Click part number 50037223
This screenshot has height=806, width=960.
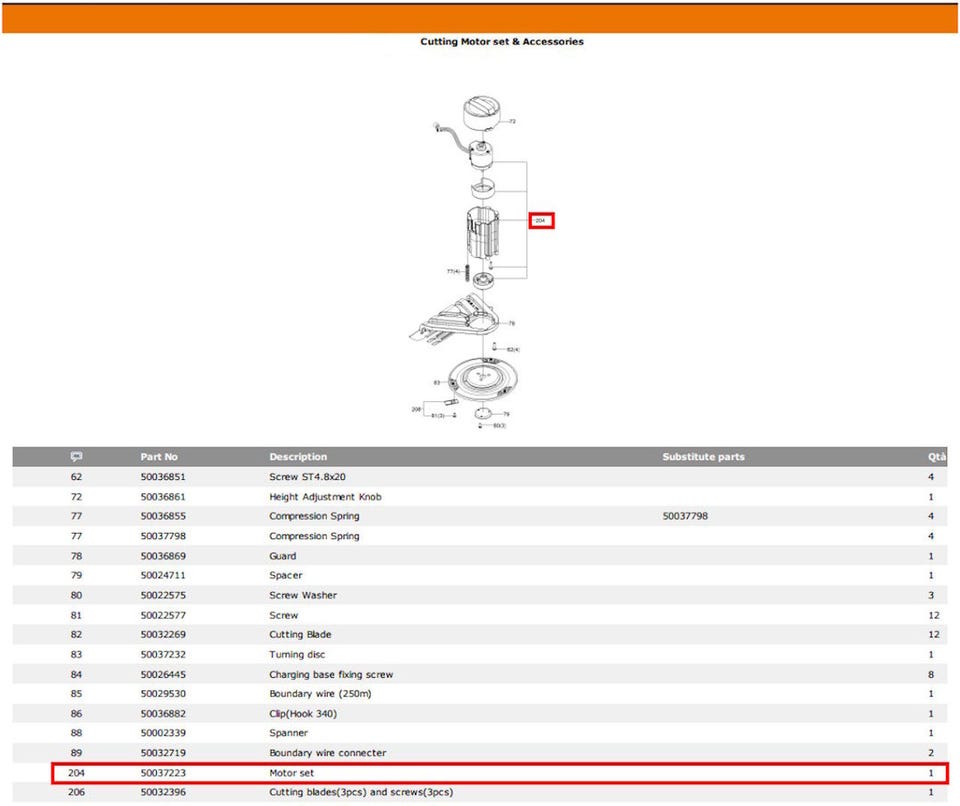point(163,773)
